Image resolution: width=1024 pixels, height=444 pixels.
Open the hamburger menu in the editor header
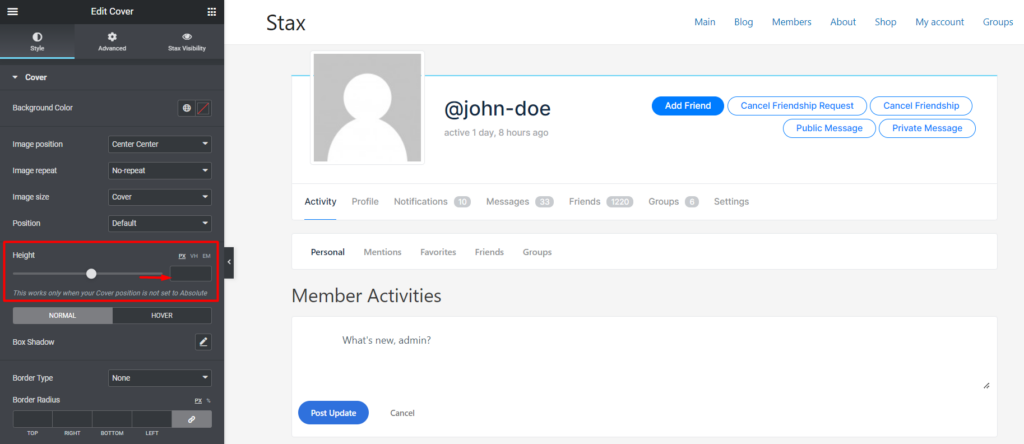(x=12, y=12)
